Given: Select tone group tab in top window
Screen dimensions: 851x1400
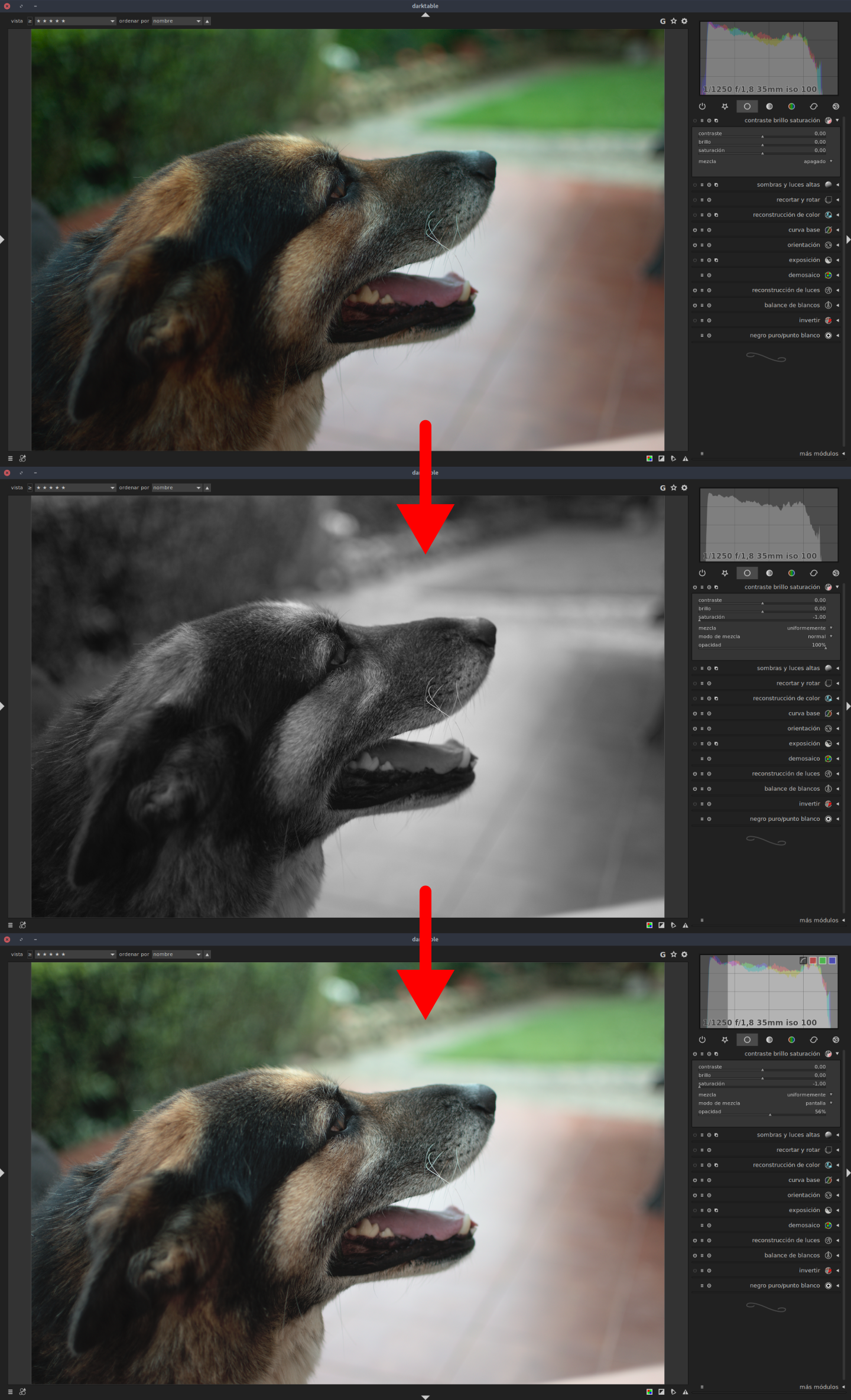Looking at the screenshot, I should (769, 106).
